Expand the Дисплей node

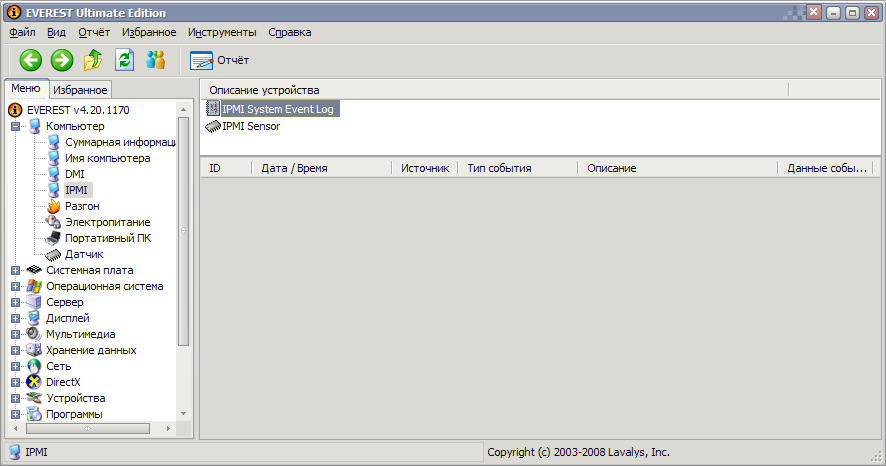click(16, 318)
